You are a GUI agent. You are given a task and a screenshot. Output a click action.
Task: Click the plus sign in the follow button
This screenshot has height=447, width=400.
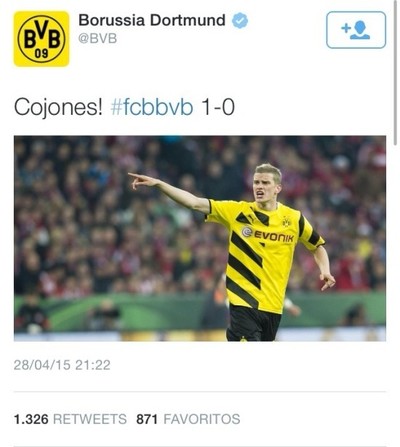pyautogui.click(x=346, y=28)
